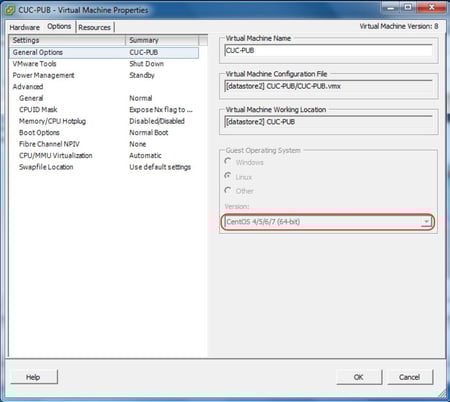Click the 'Expose Nx flag to ...' summary
The height and width of the screenshot is (402, 450).
[161, 110]
